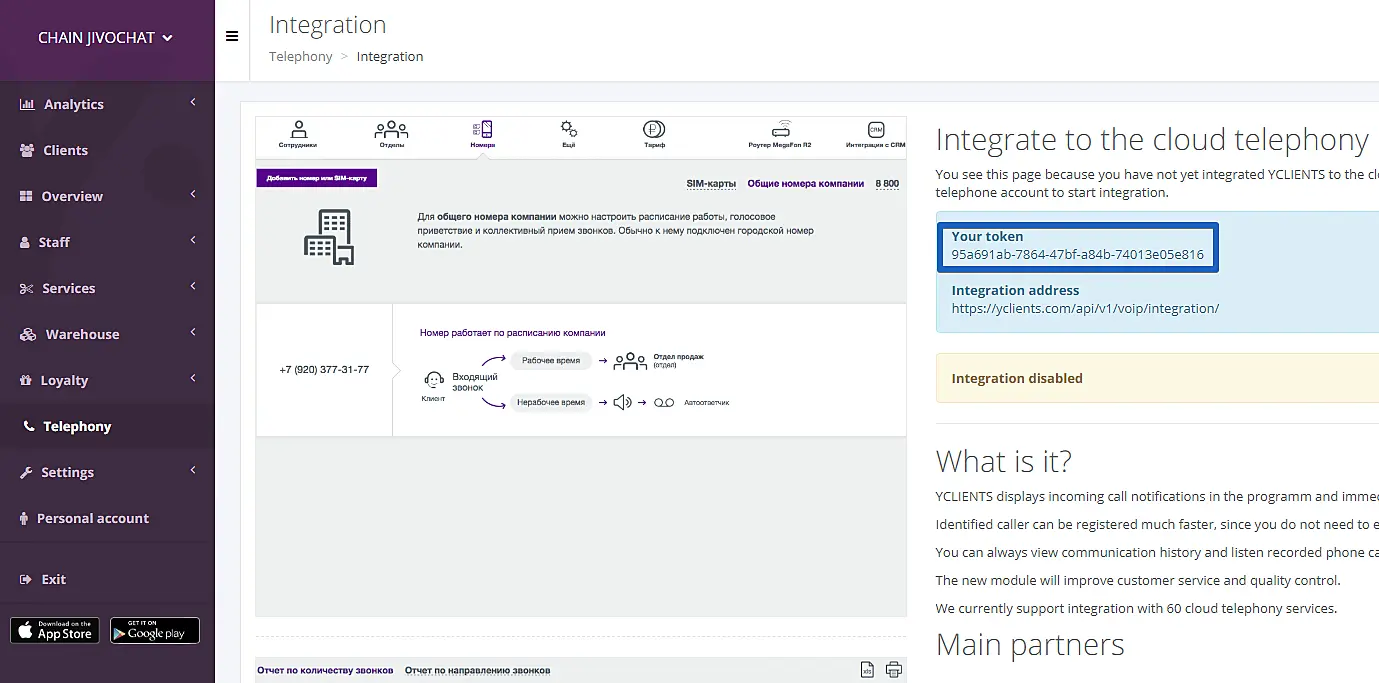Expand the Staff submenu chevron

193,241
